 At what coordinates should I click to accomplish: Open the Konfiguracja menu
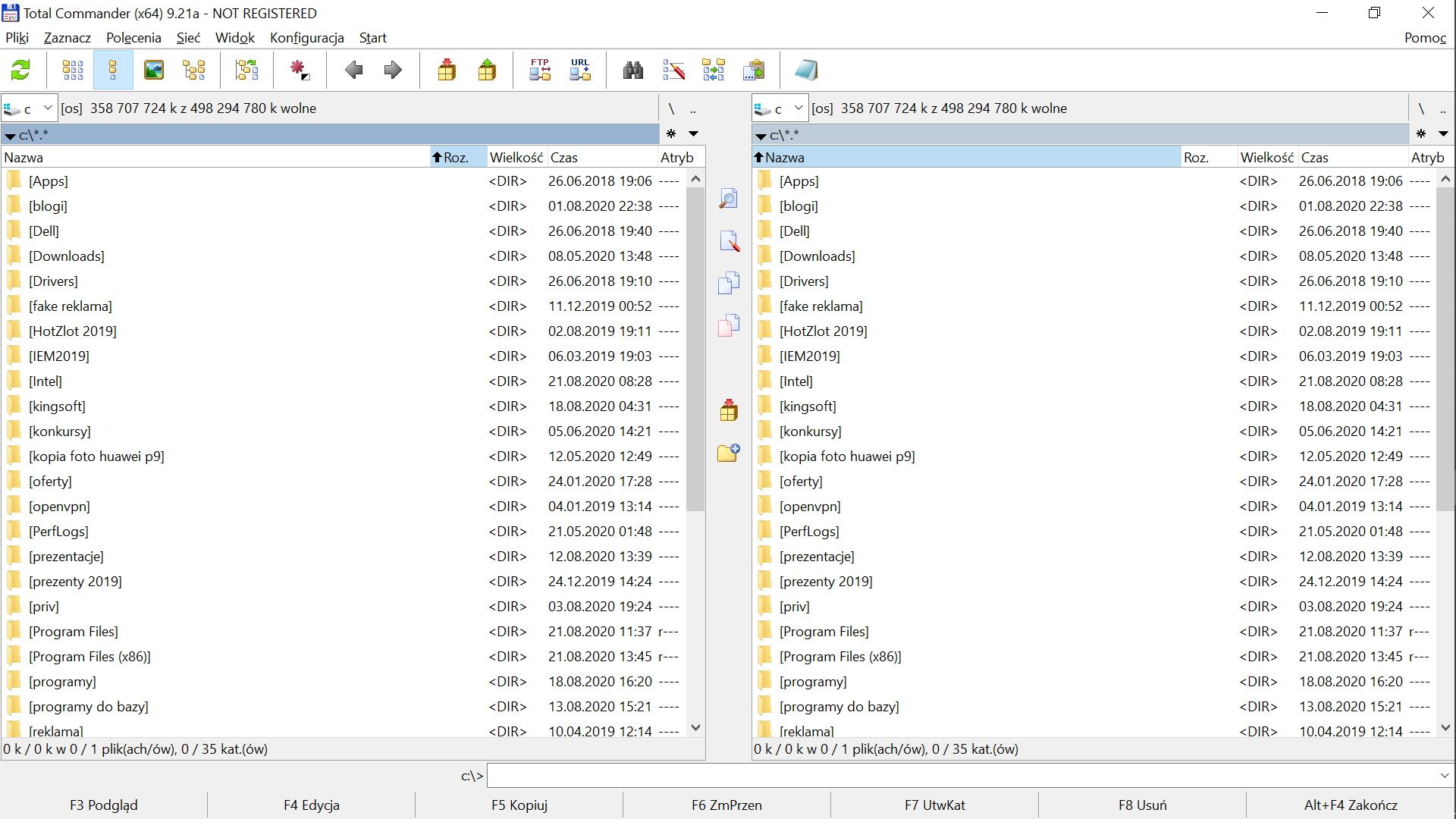[307, 38]
